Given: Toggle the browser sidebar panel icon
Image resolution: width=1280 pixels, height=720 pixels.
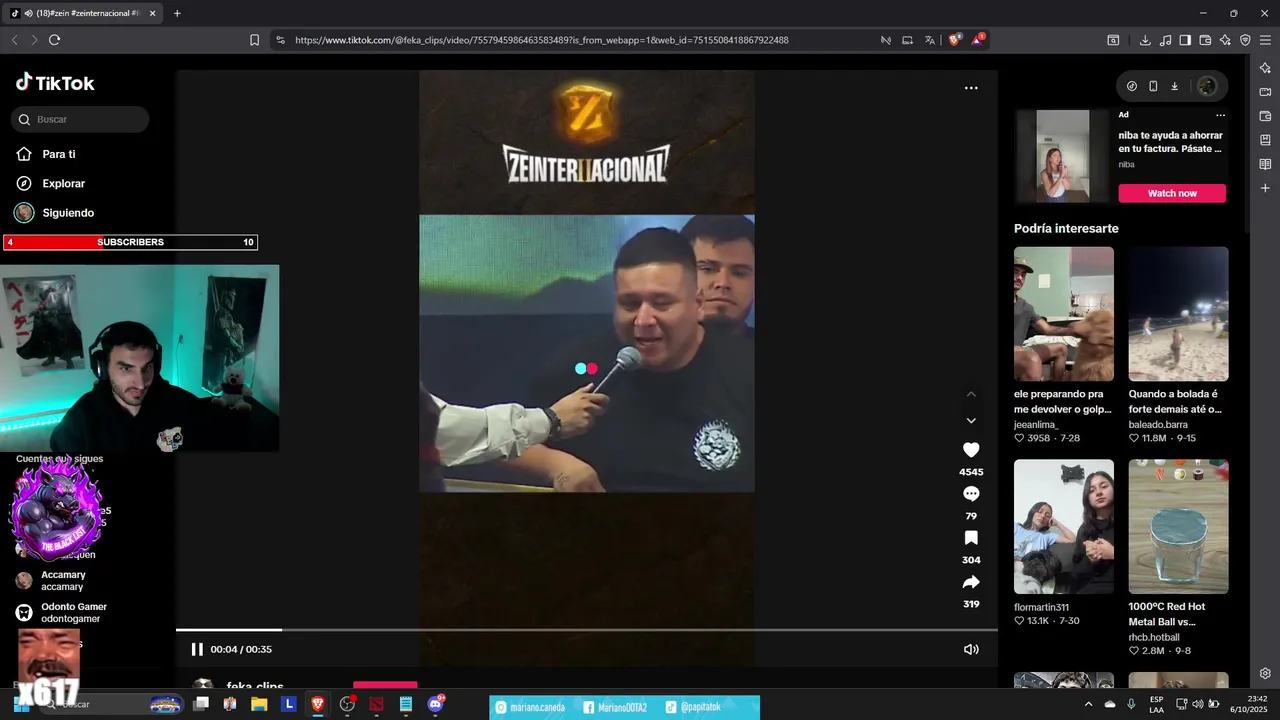Looking at the screenshot, I should click(1185, 40).
